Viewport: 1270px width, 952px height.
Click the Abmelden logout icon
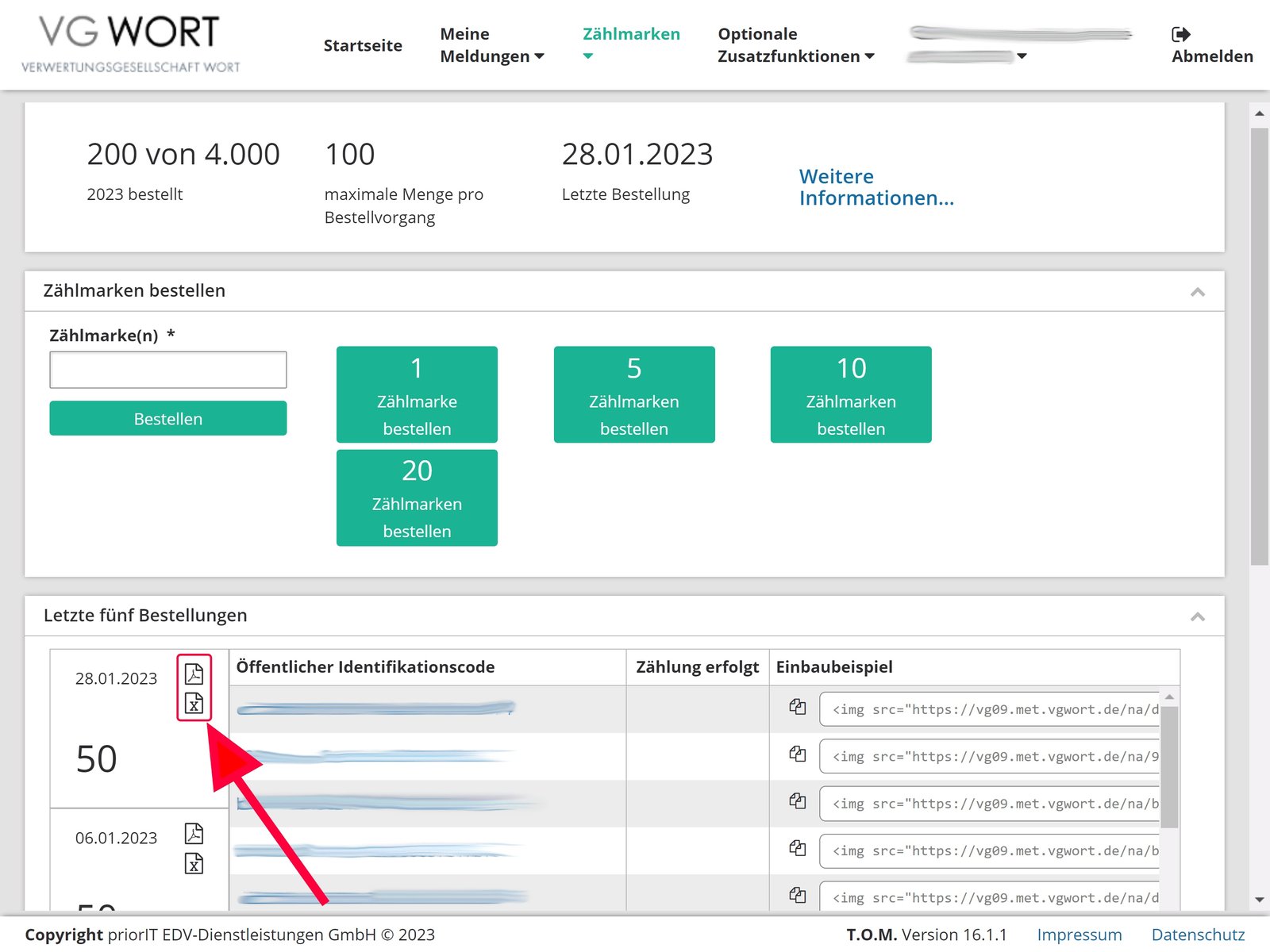pos(1181,34)
